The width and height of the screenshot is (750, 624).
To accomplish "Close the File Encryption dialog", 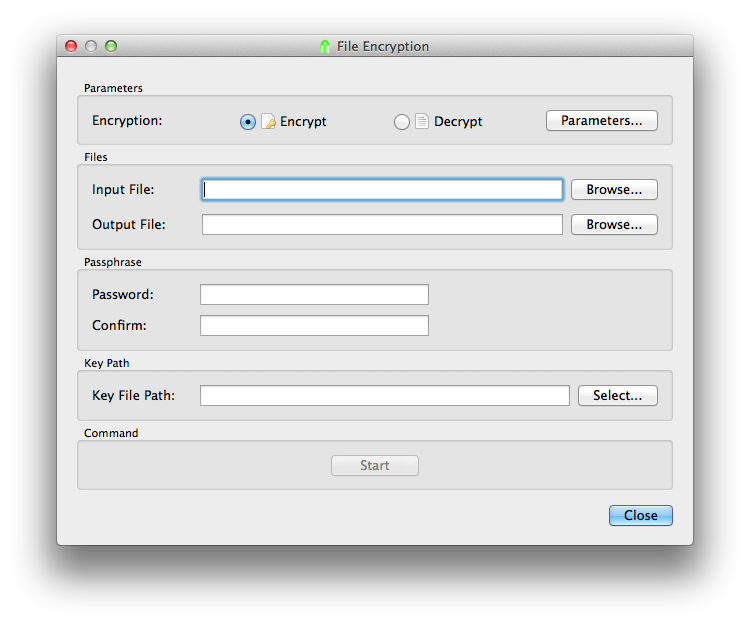I will (x=640, y=515).
